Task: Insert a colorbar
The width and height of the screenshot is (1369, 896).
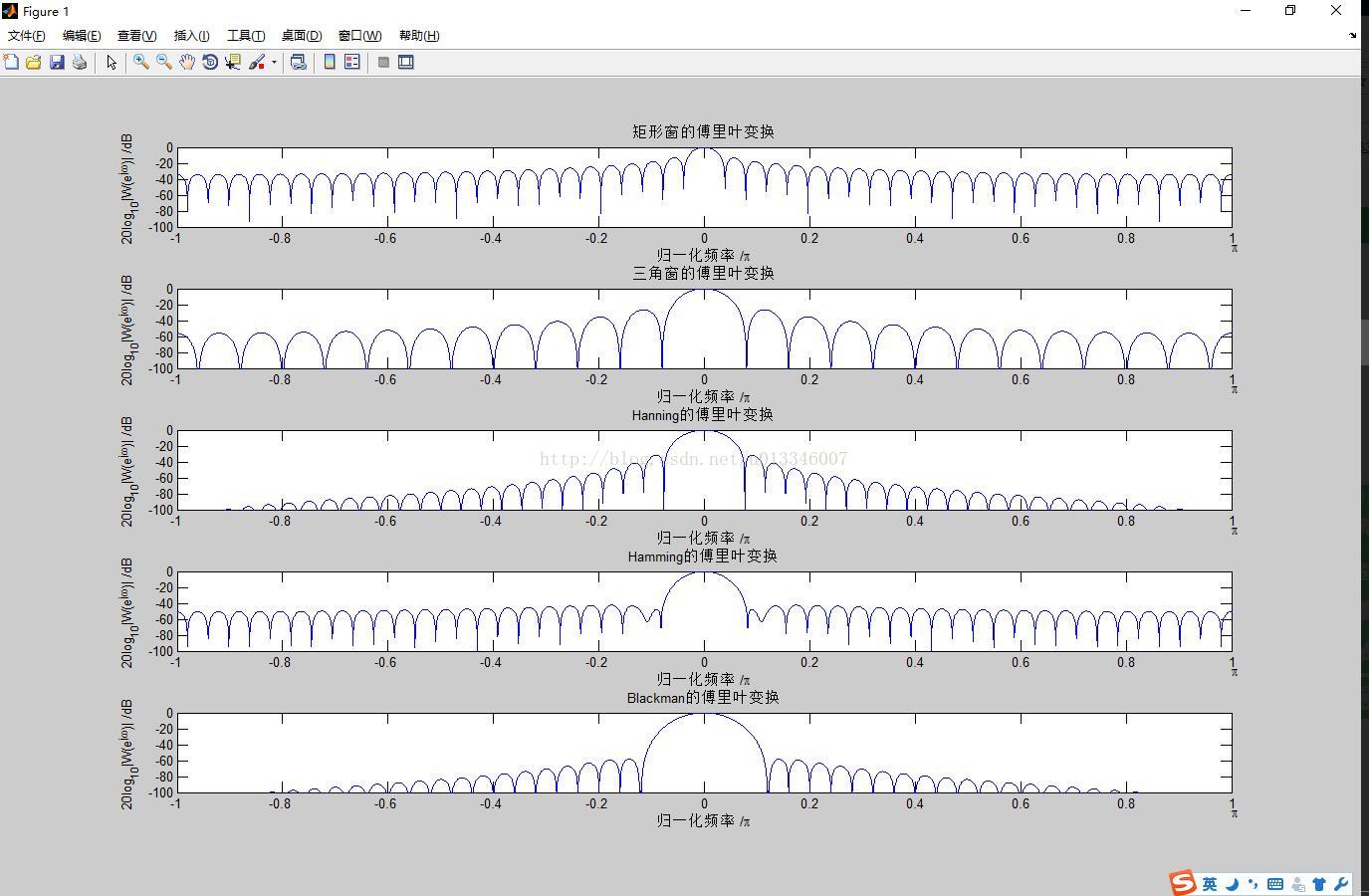Action: pos(329,61)
